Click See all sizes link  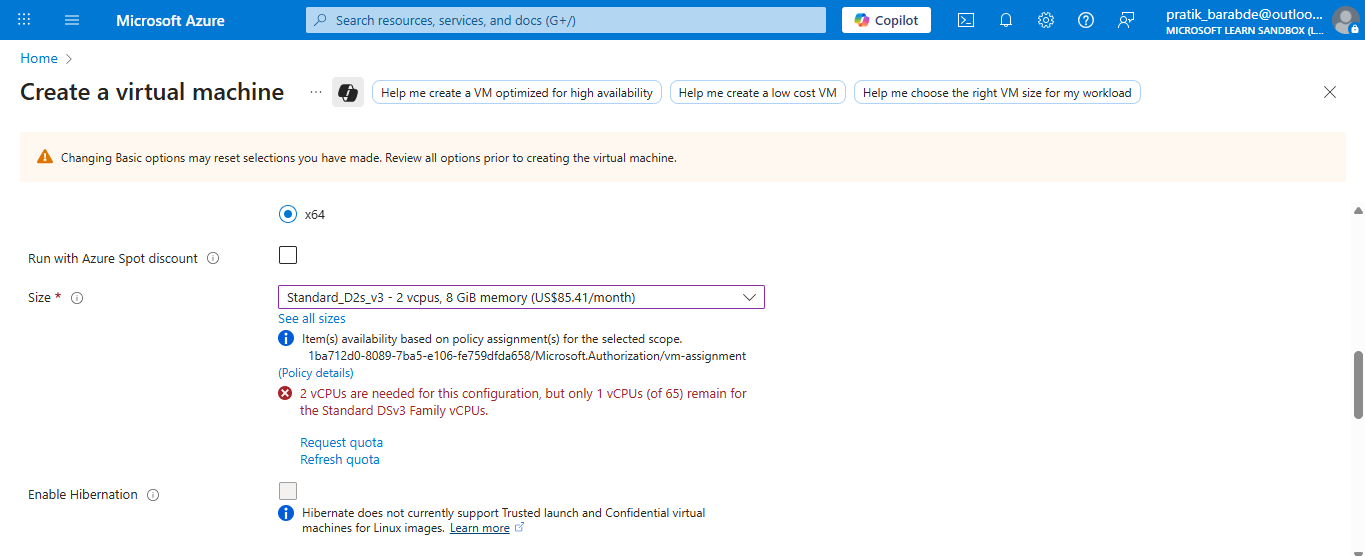(312, 319)
